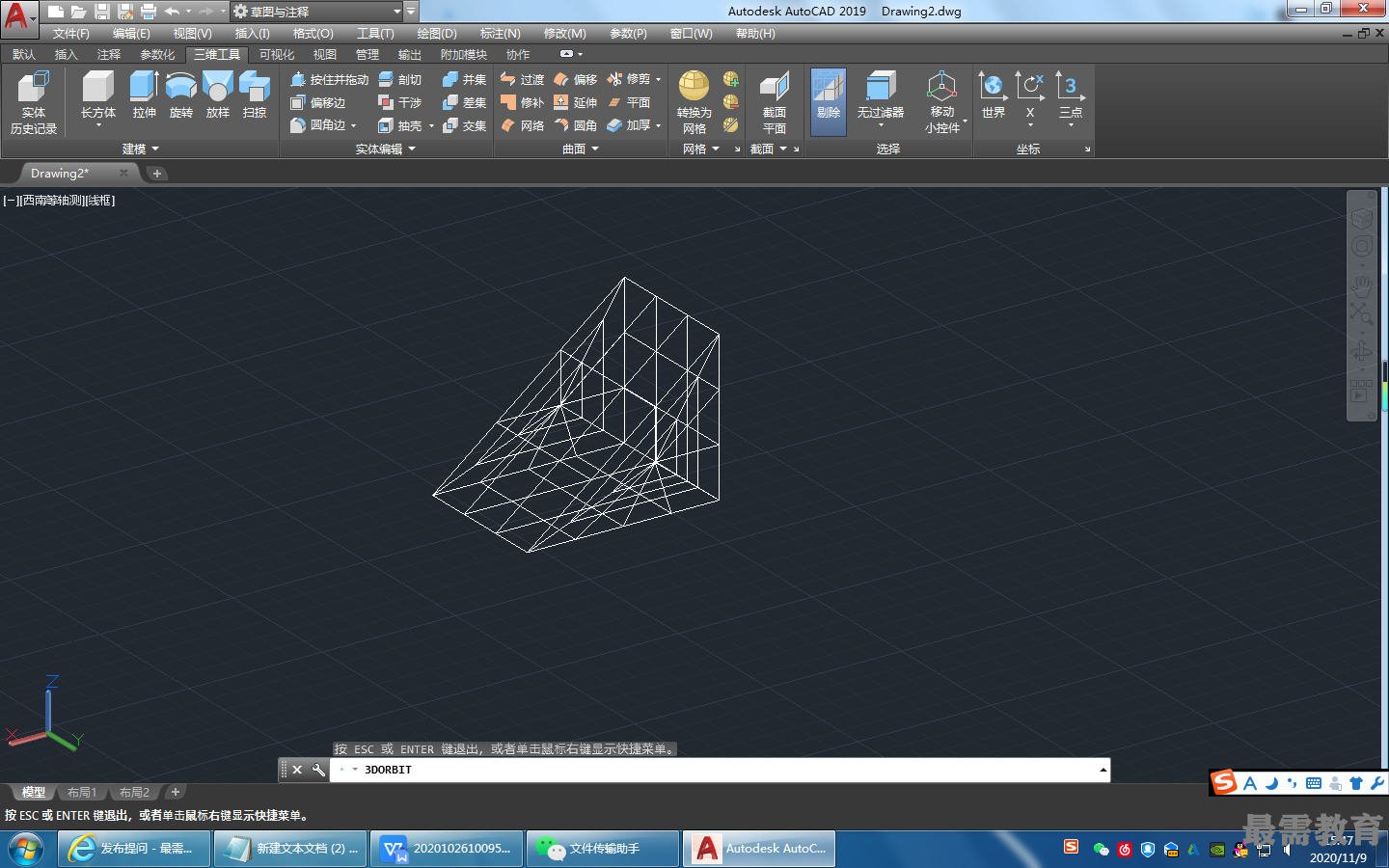Run the 干涉 interference check tool
1389x868 pixels.
[x=400, y=102]
